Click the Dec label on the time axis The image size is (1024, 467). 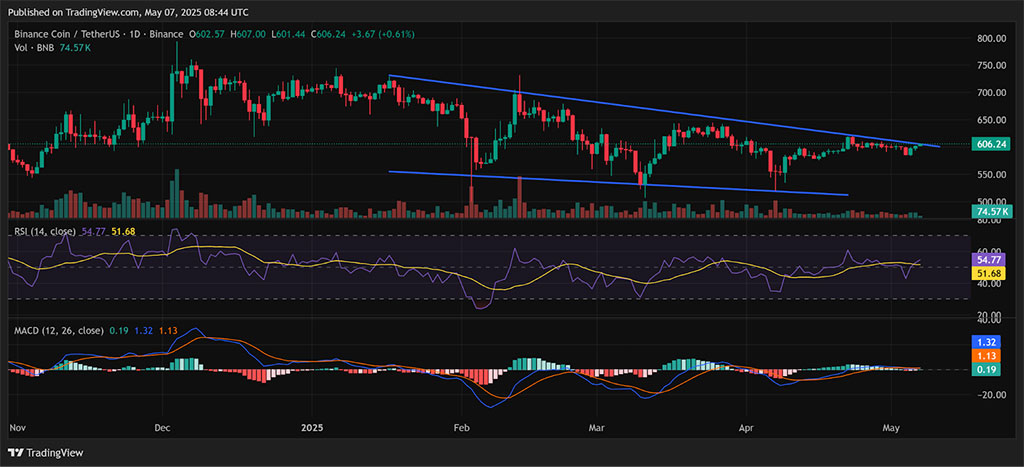[x=163, y=428]
